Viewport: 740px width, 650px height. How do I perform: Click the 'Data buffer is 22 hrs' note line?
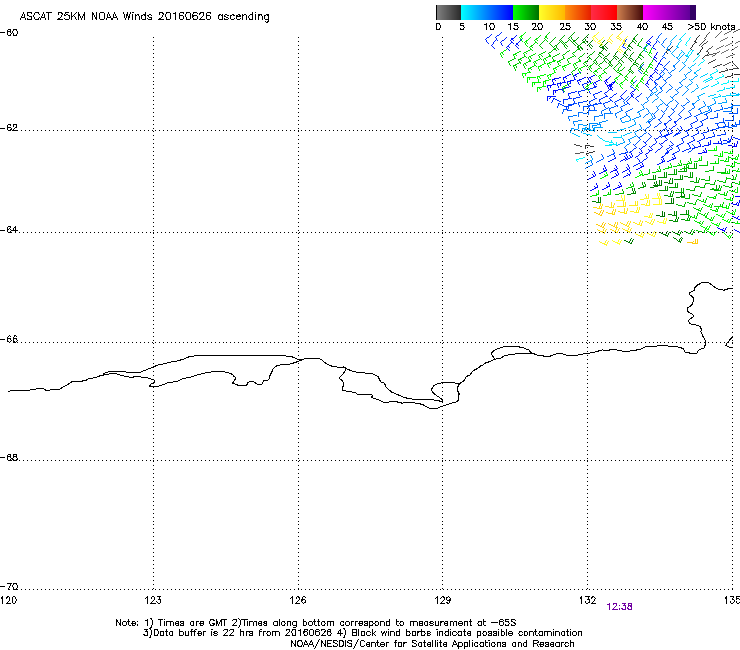pyautogui.click(x=362, y=633)
